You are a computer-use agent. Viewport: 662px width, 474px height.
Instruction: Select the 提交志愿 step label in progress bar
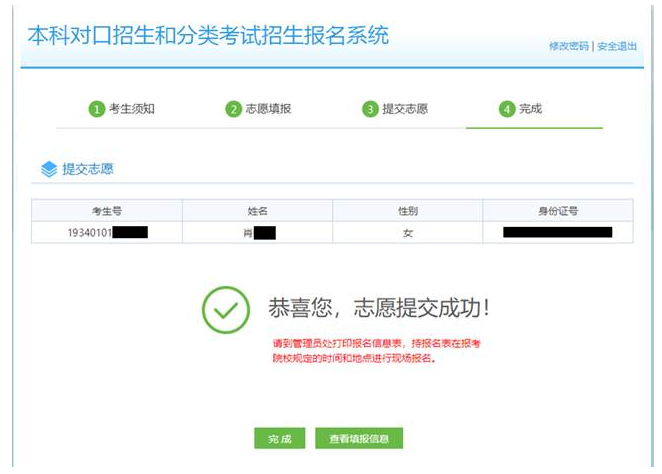pyautogui.click(x=405, y=109)
